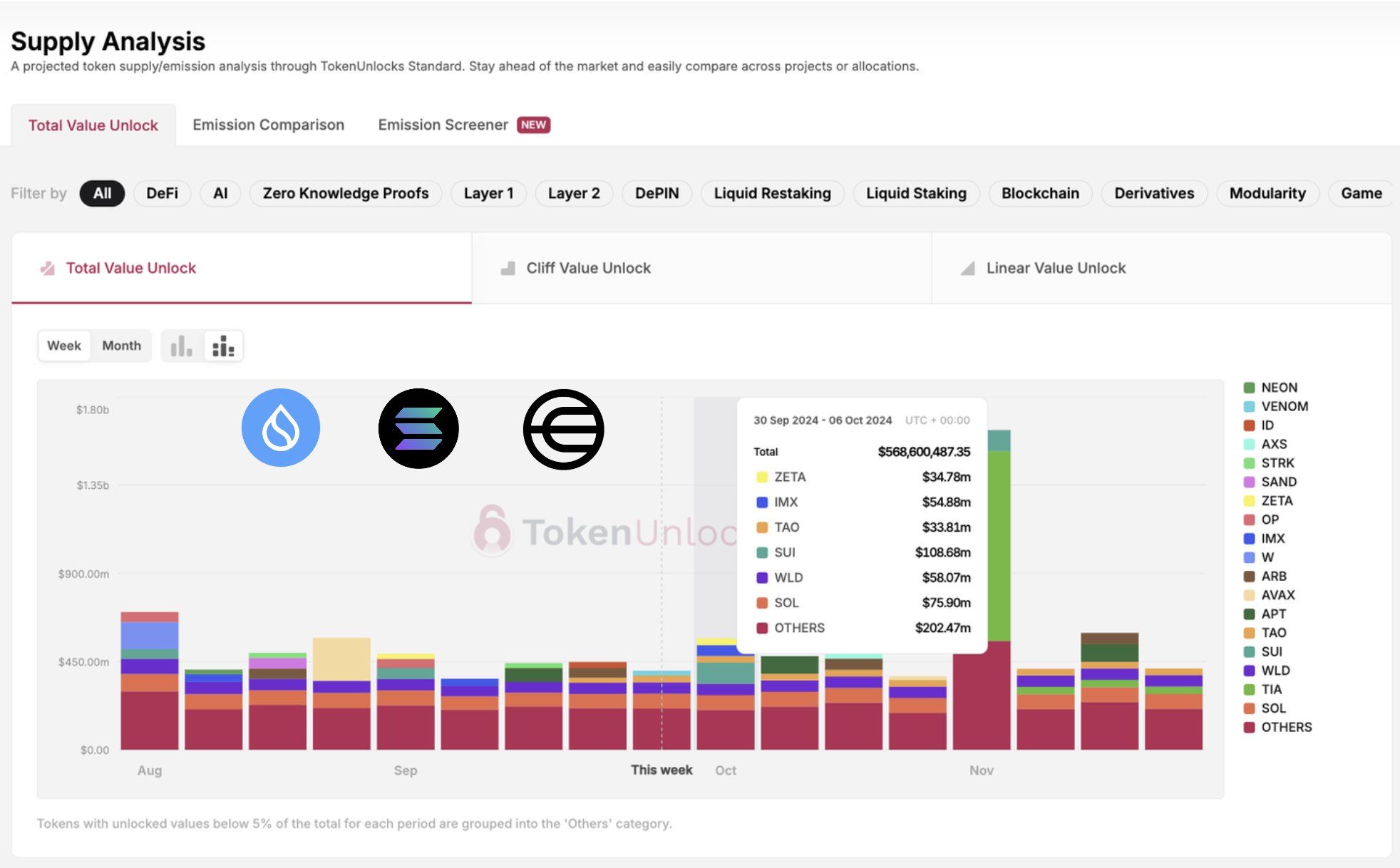
Task: Click the TIA color swatch in the legend
Action: click(x=1248, y=689)
